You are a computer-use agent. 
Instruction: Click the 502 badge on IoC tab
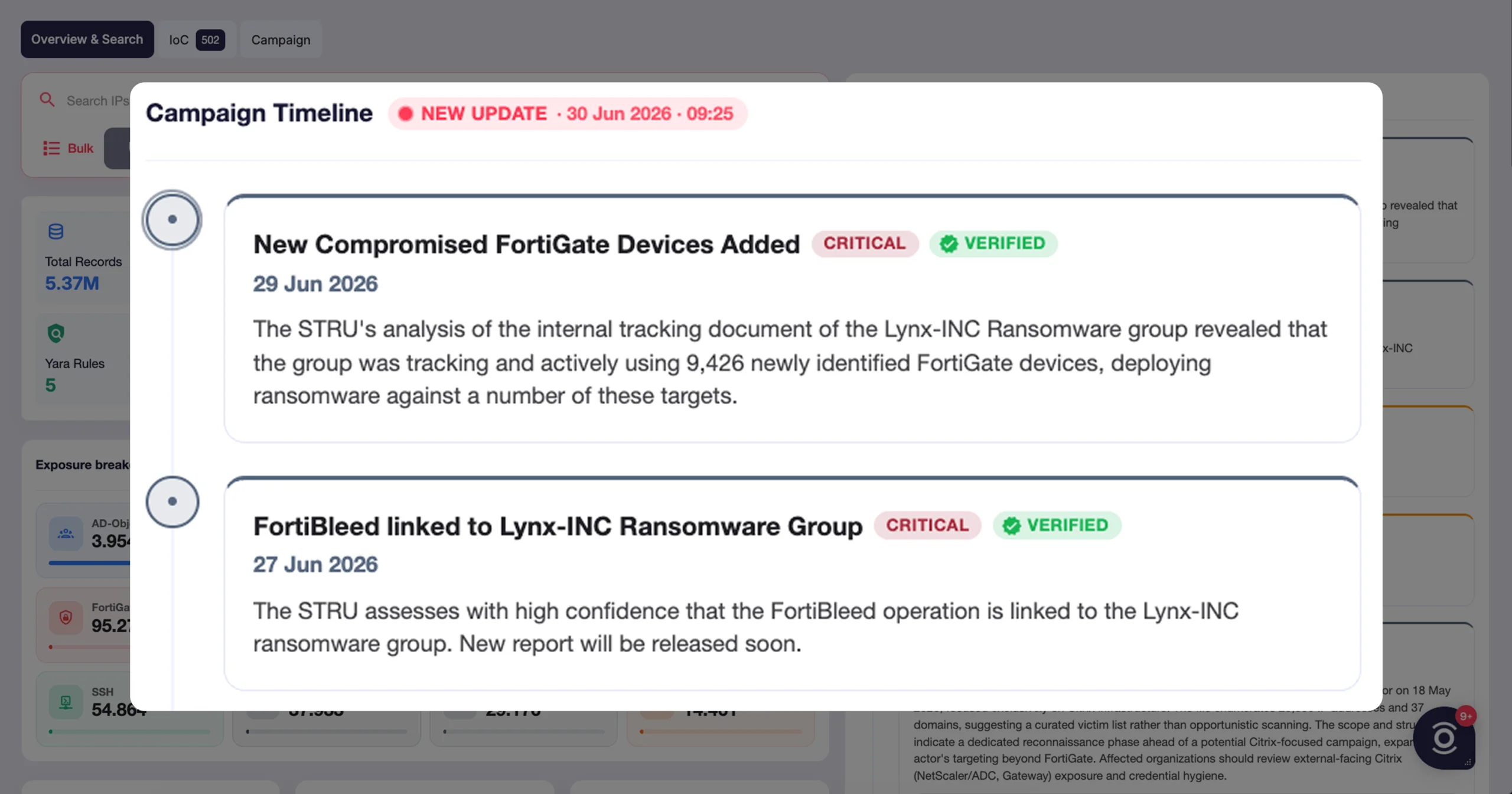pyautogui.click(x=210, y=40)
